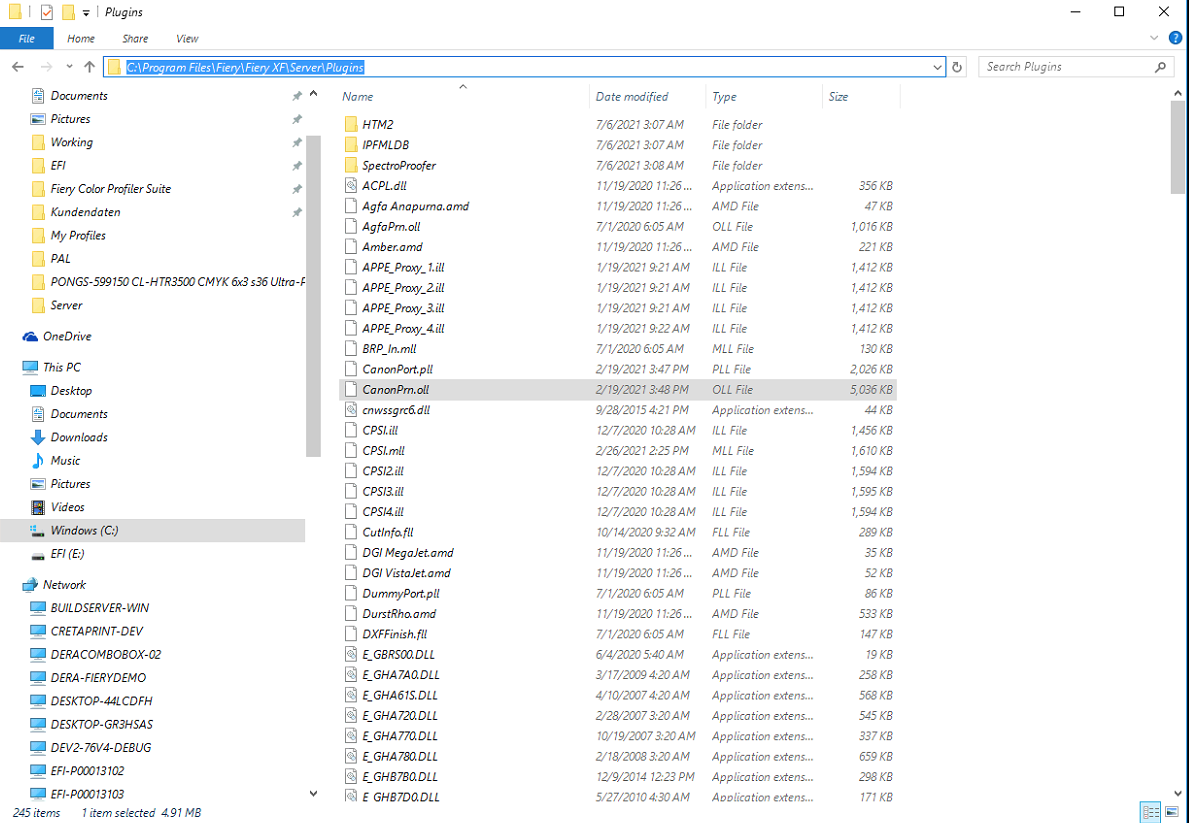Open CRETAPRINT-DEV network computer
This screenshot has height=823, width=1189.
click(x=96, y=631)
